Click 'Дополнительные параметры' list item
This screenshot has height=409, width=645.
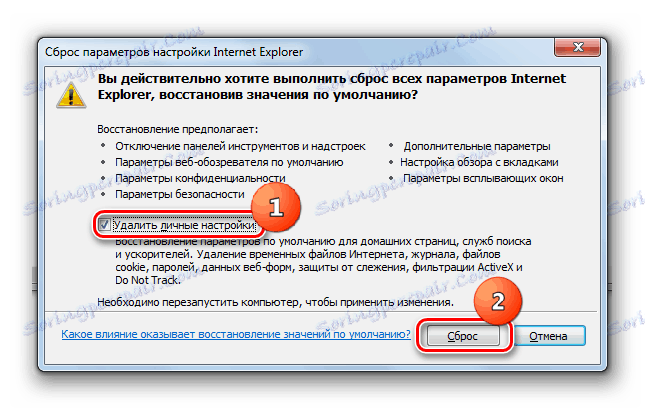(x=477, y=146)
